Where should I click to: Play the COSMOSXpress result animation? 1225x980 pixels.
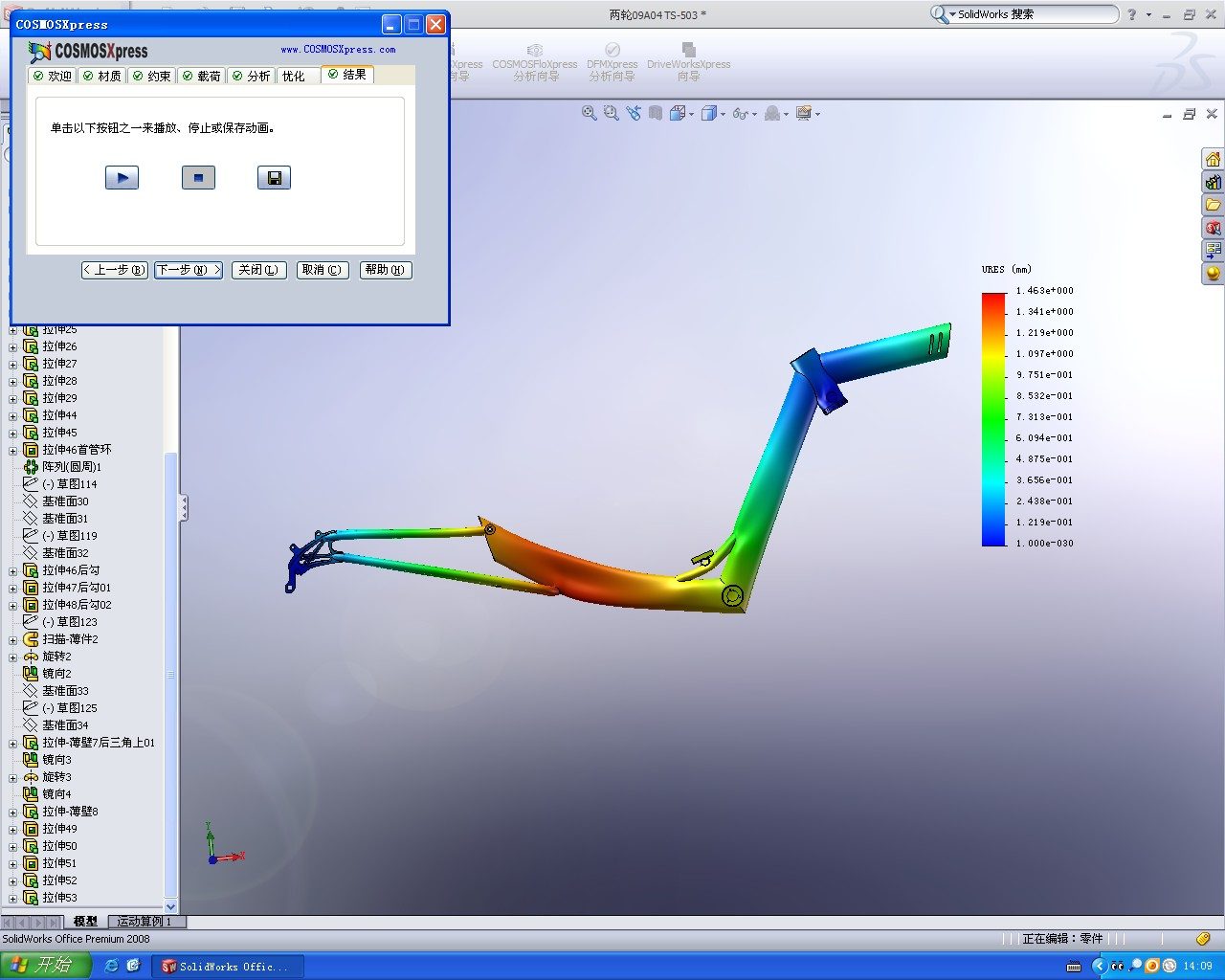click(x=122, y=178)
